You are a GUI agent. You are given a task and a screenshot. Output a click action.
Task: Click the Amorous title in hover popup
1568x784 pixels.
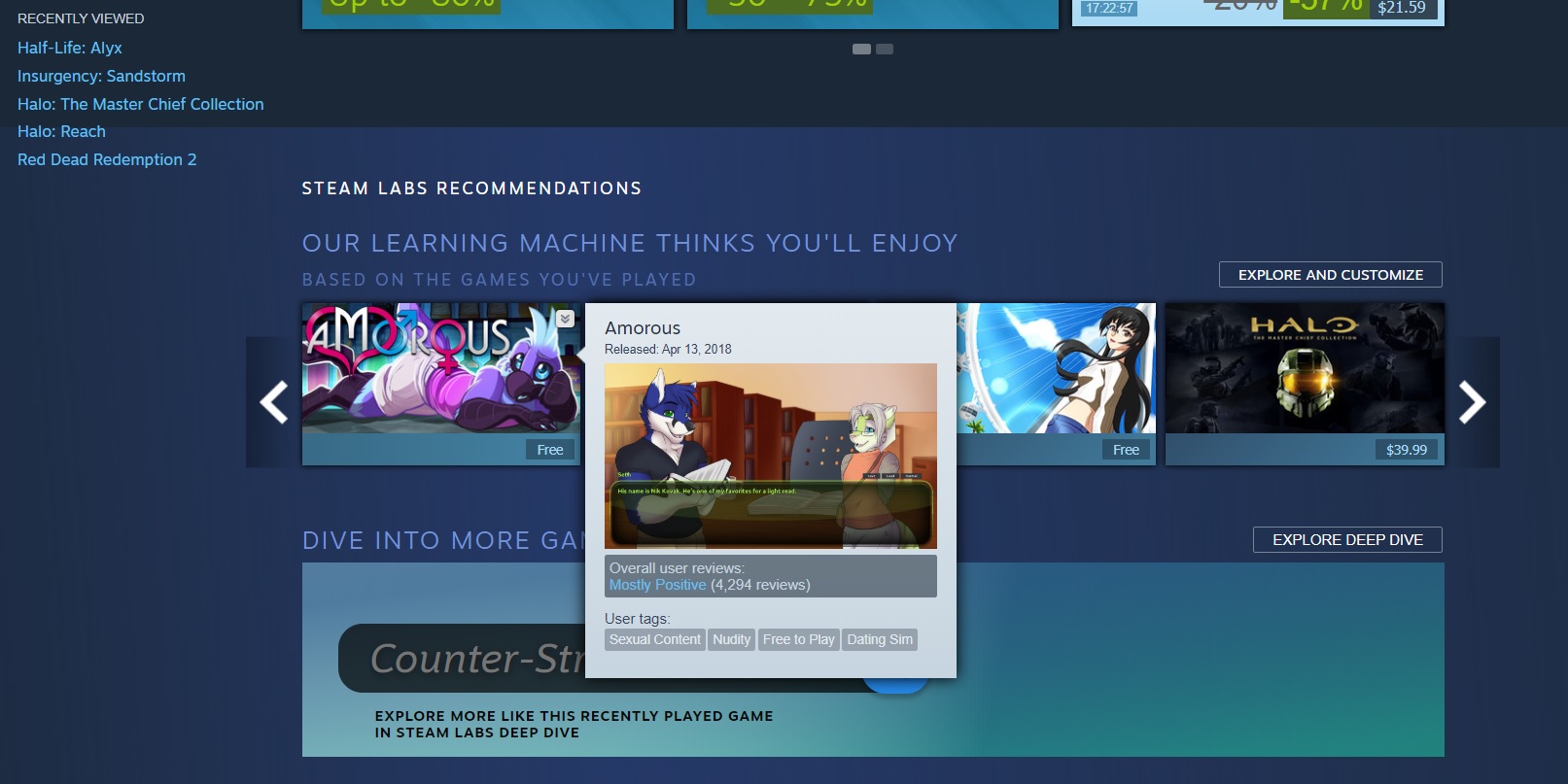[x=643, y=328]
